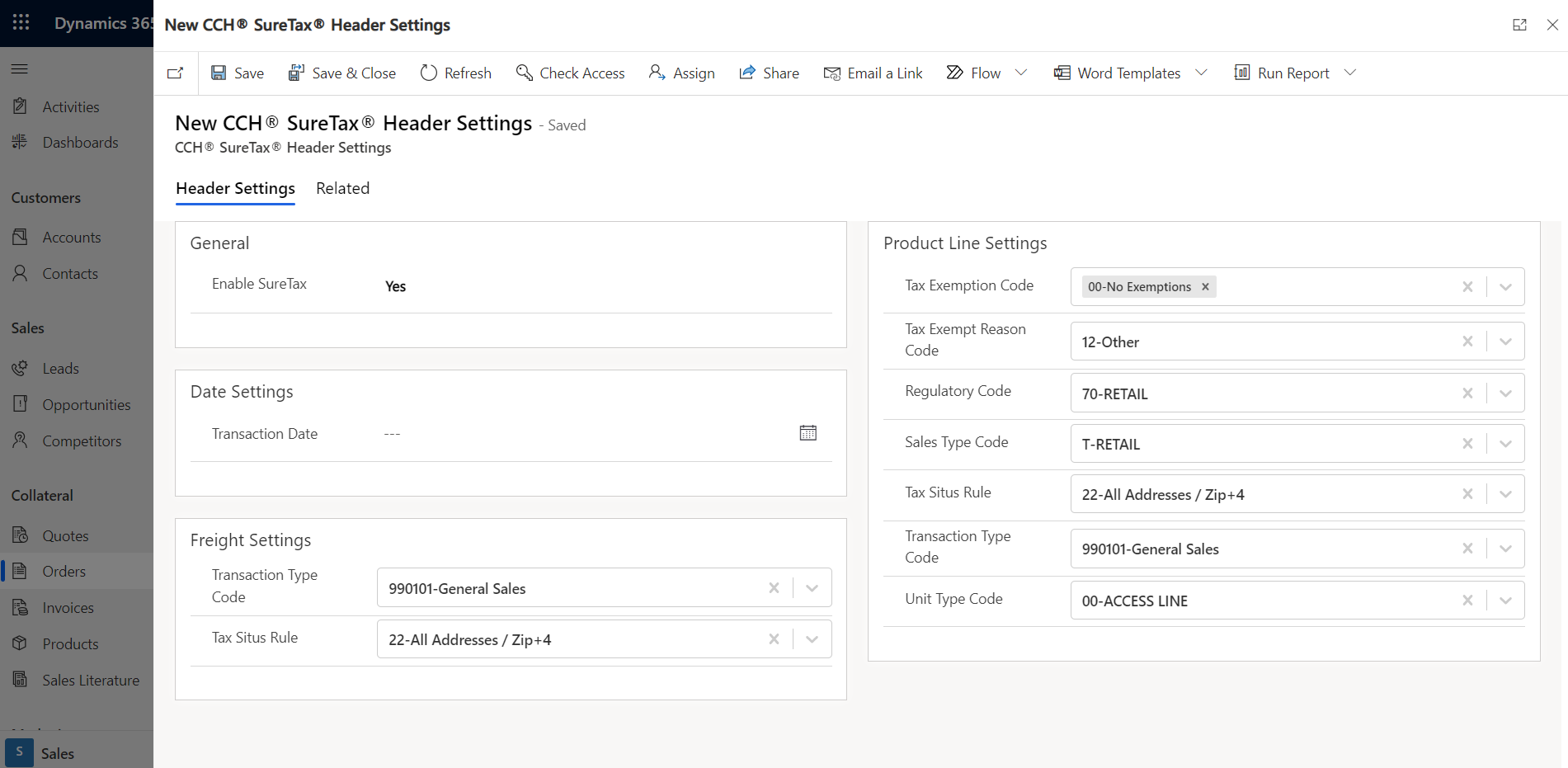Image resolution: width=1568 pixels, height=768 pixels.
Task: Clear Freight Transaction Type Code value
Action: pos(774,588)
